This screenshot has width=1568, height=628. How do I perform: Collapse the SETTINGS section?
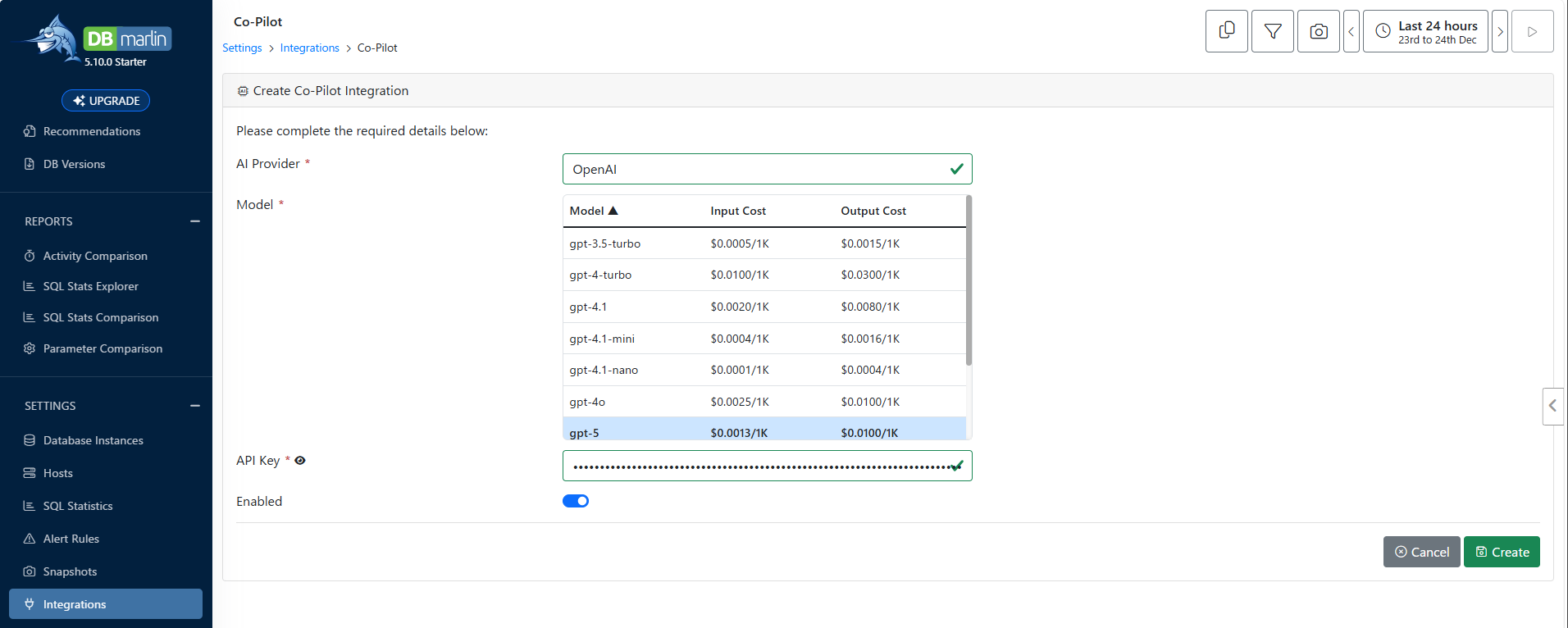coord(195,406)
